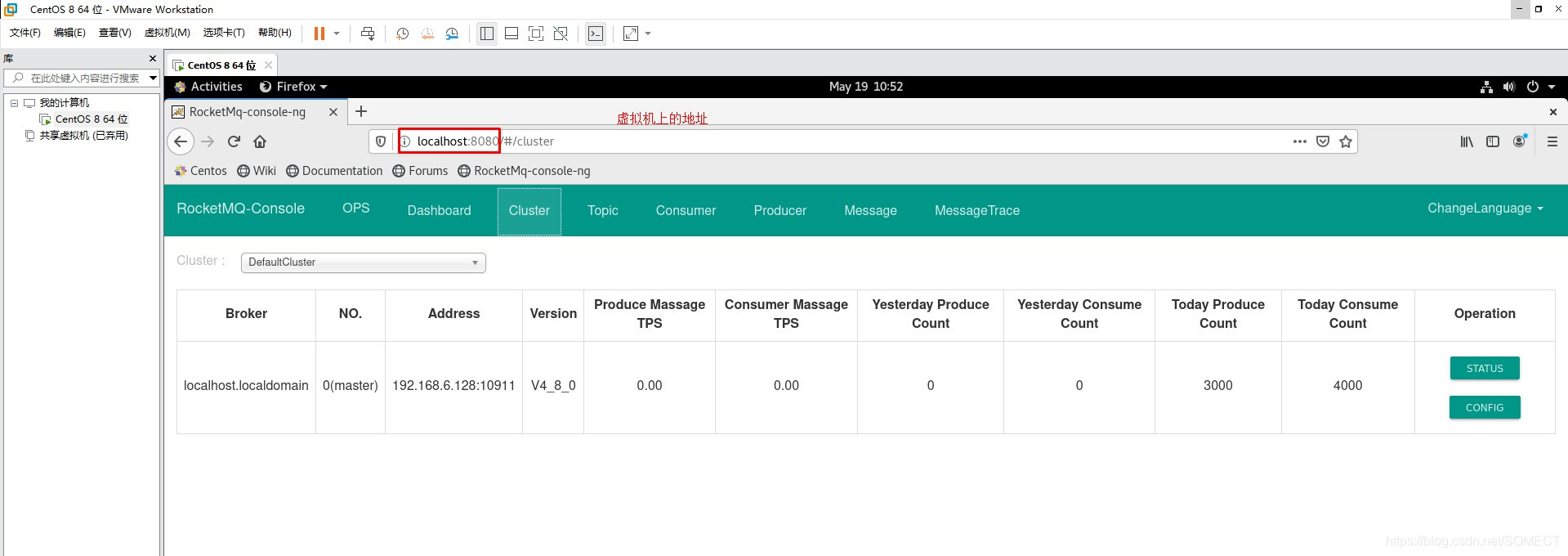The width and height of the screenshot is (1568, 556).
Task: Open the 帮助(H) menu
Action: click(275, 33)
